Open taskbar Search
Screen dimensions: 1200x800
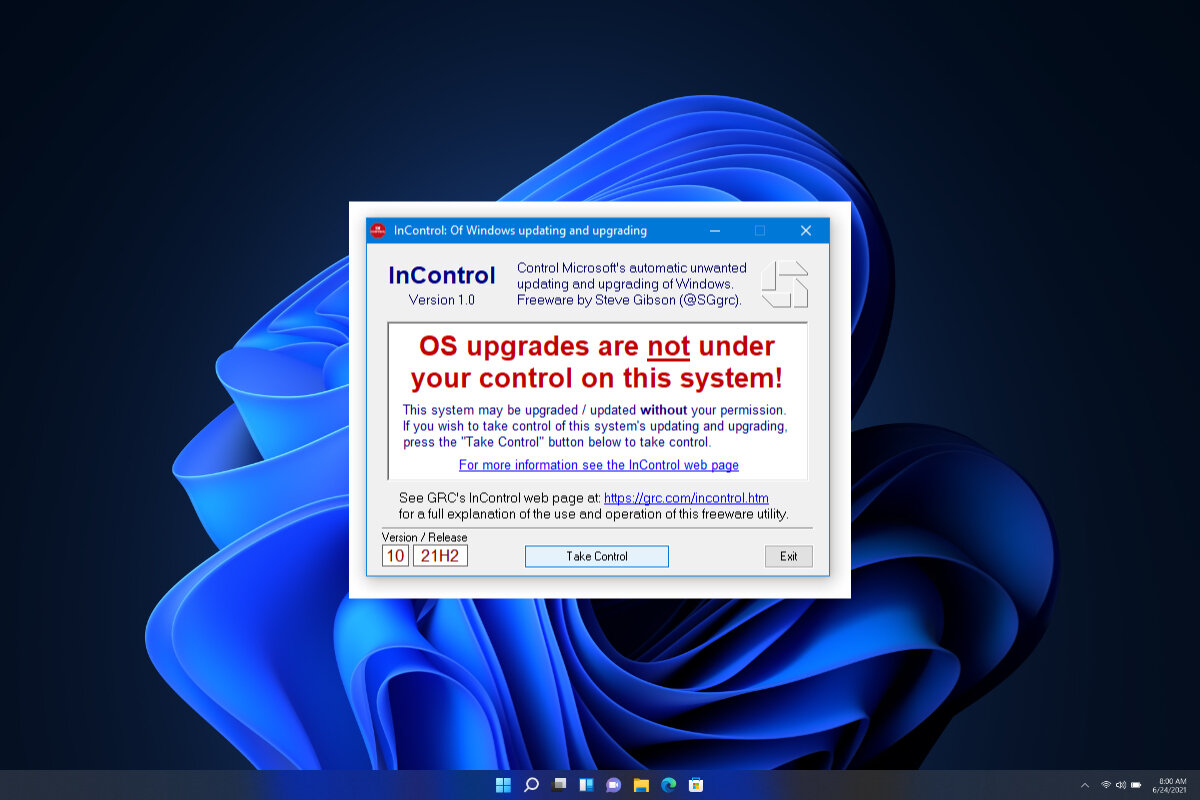tap(531, 785)
